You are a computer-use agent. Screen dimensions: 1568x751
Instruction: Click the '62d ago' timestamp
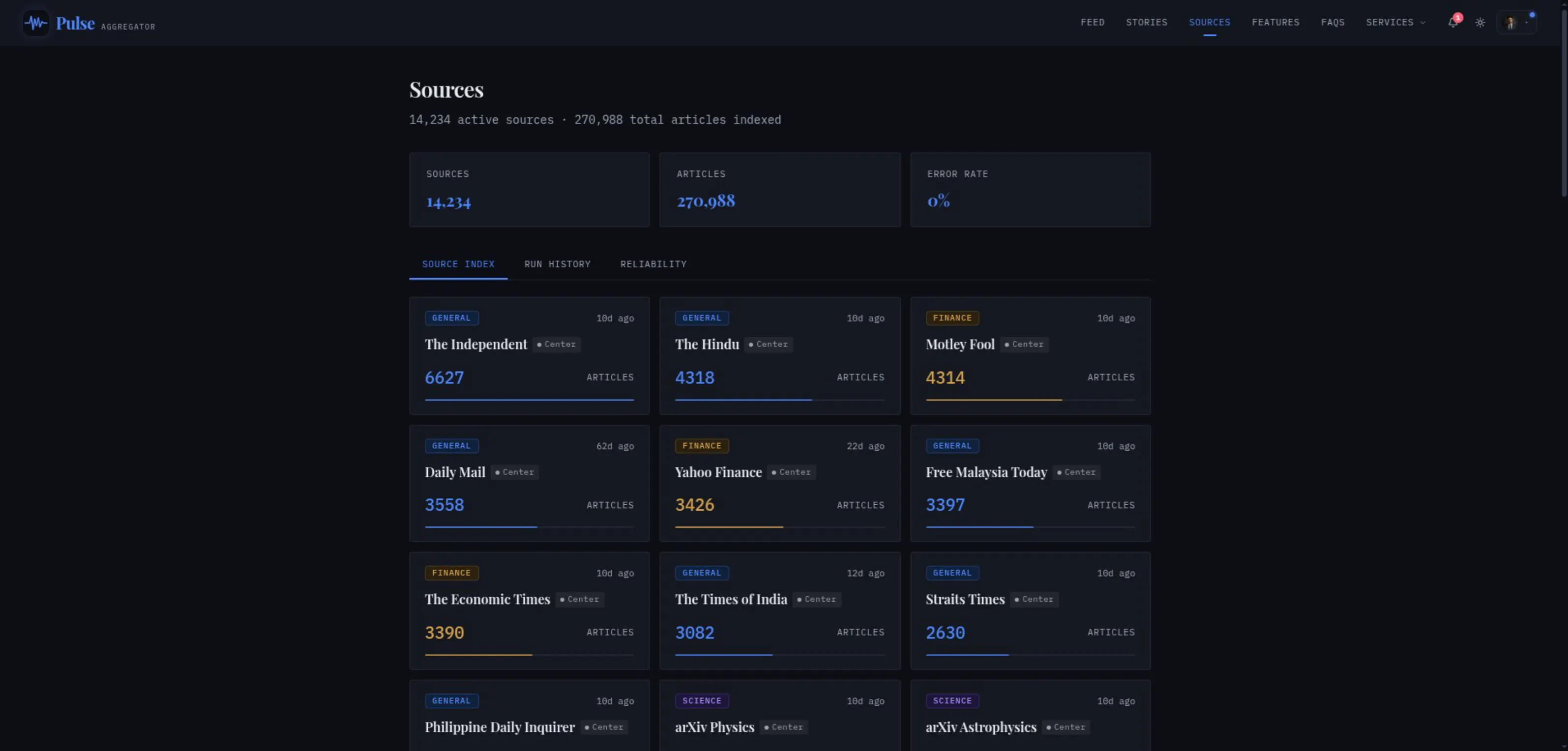click(x=615, y=446)
